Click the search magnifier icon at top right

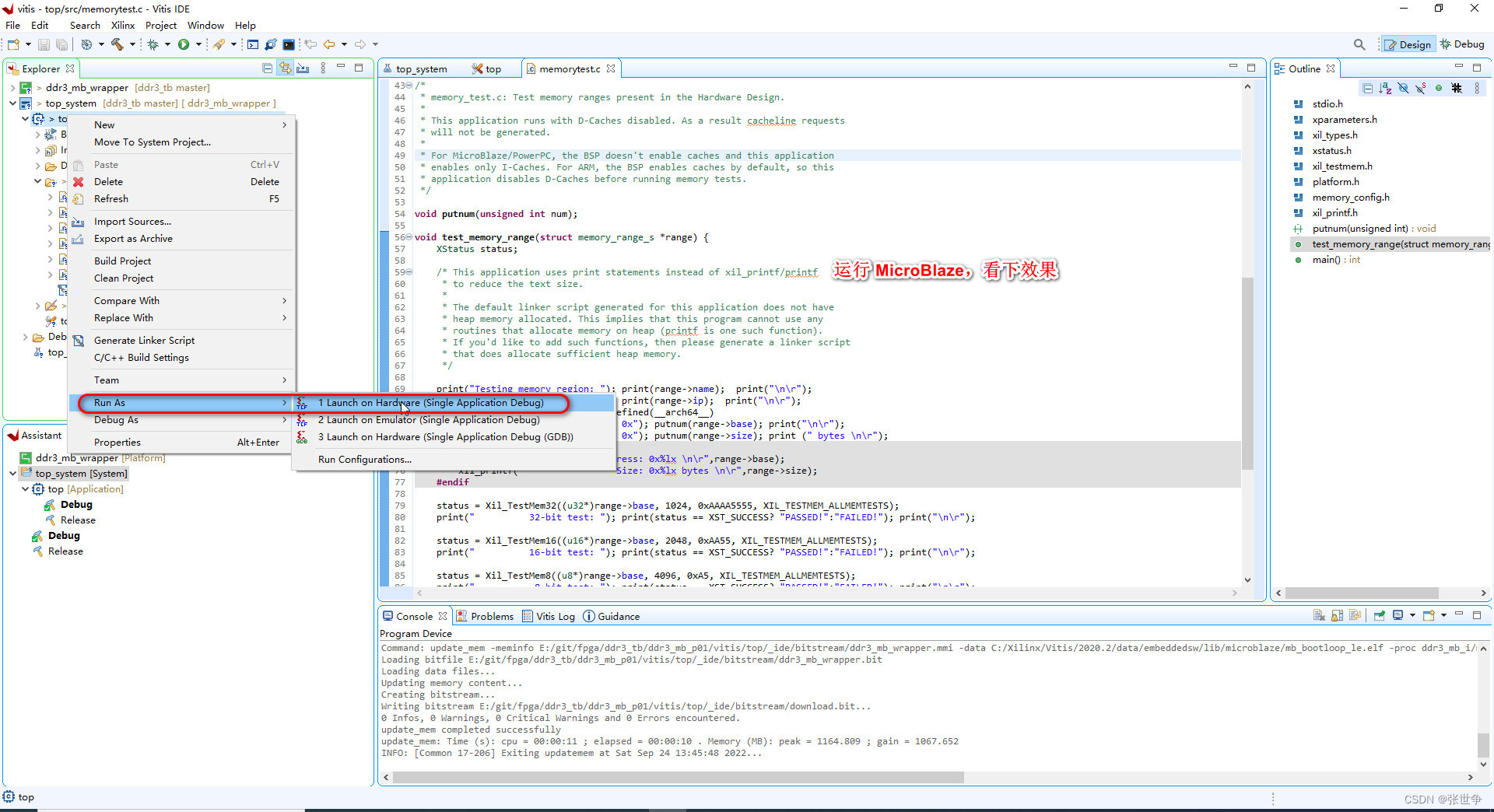[x=1359, y=44]
